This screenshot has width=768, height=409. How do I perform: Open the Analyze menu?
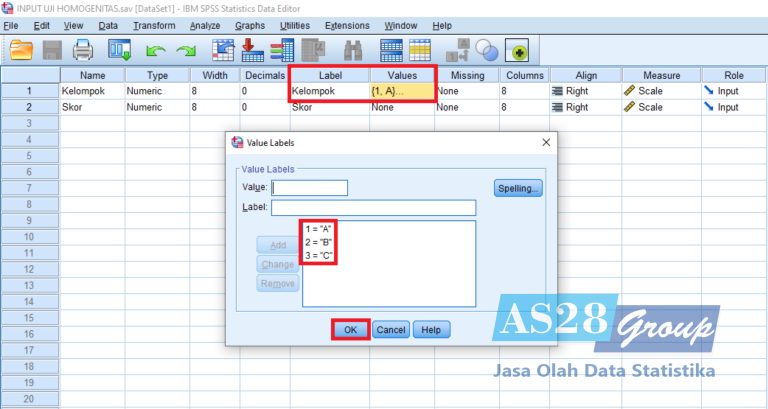click(205, 24)
